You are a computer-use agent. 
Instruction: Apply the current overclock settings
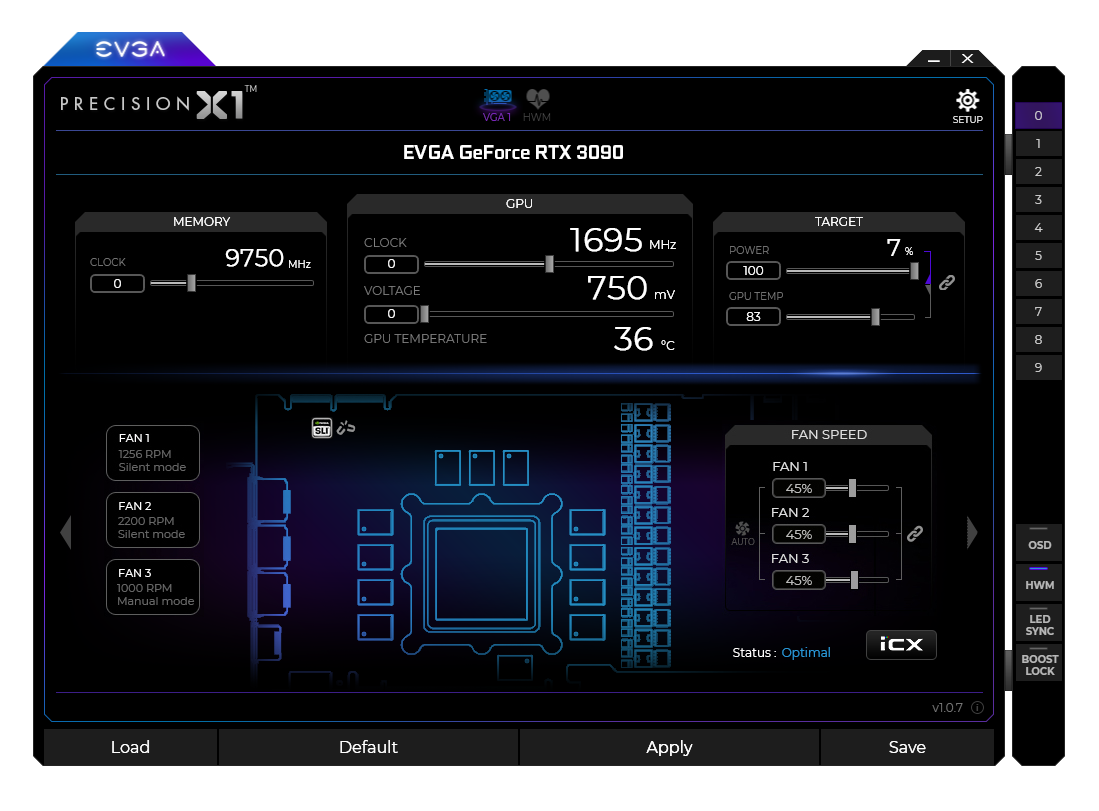point(669,747)
